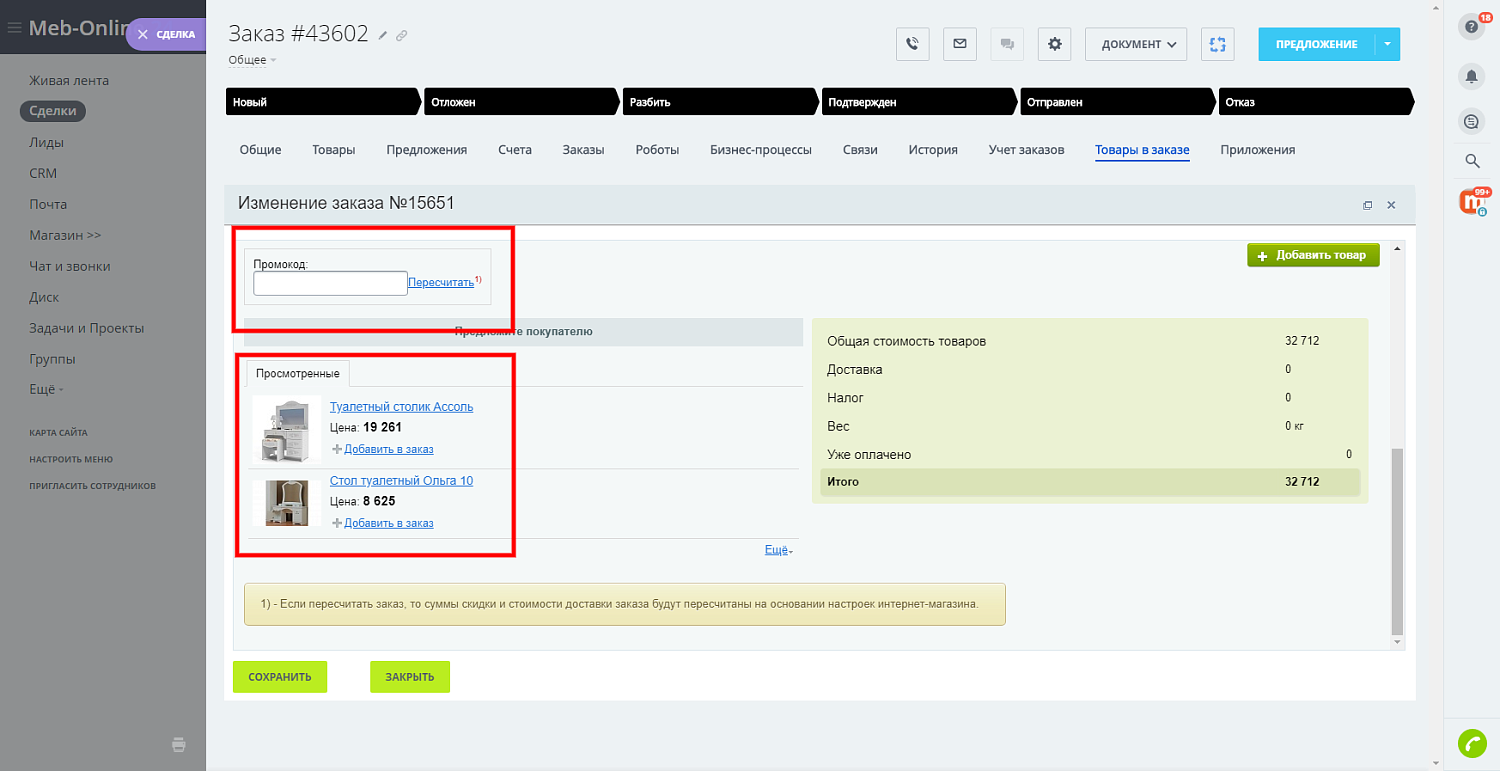Select the printer icon in the sidebar
1500x771 pixels.
[178, 744]
